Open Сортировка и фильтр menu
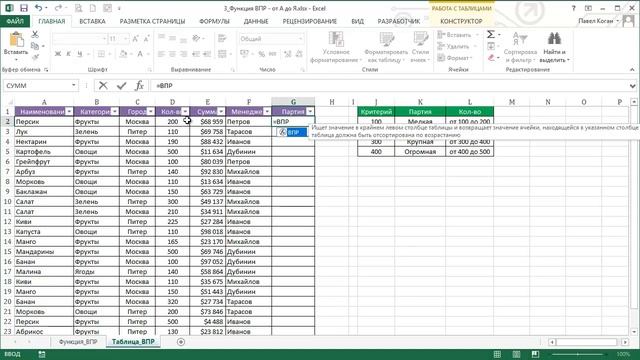 [x=520, y=47]
